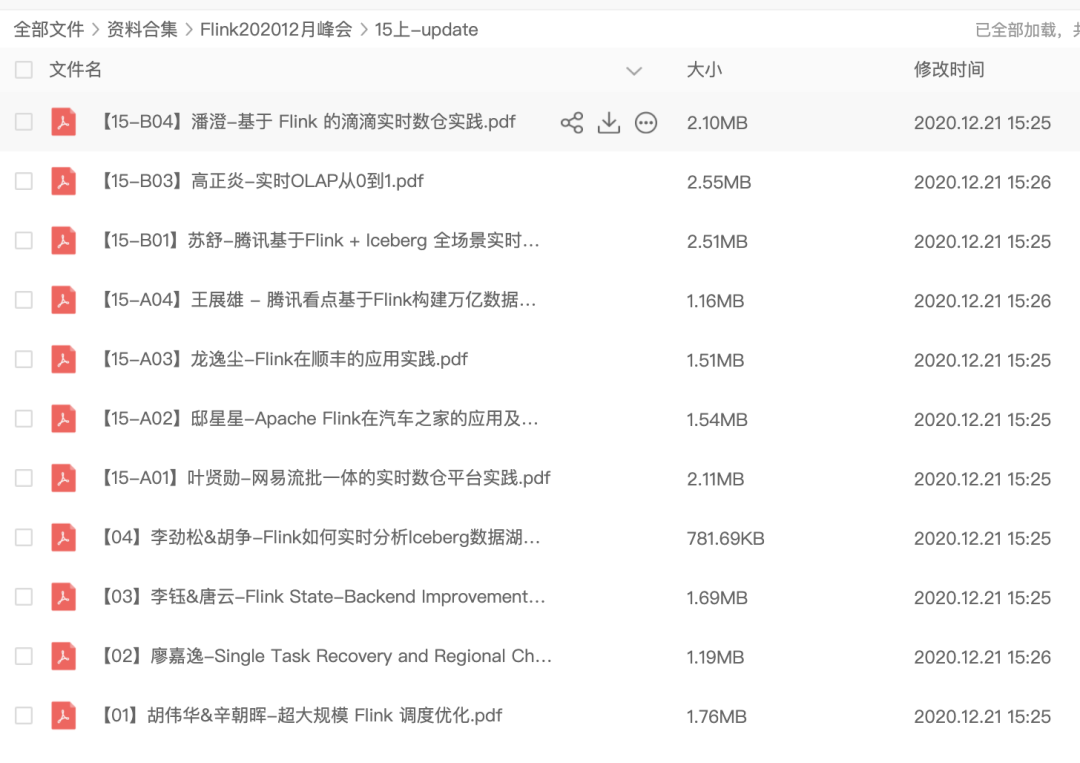This screenshot has width=1080, height=763.
Task: Go to 全部文件 in the breadcrumb
Action: tap(49, 30)
